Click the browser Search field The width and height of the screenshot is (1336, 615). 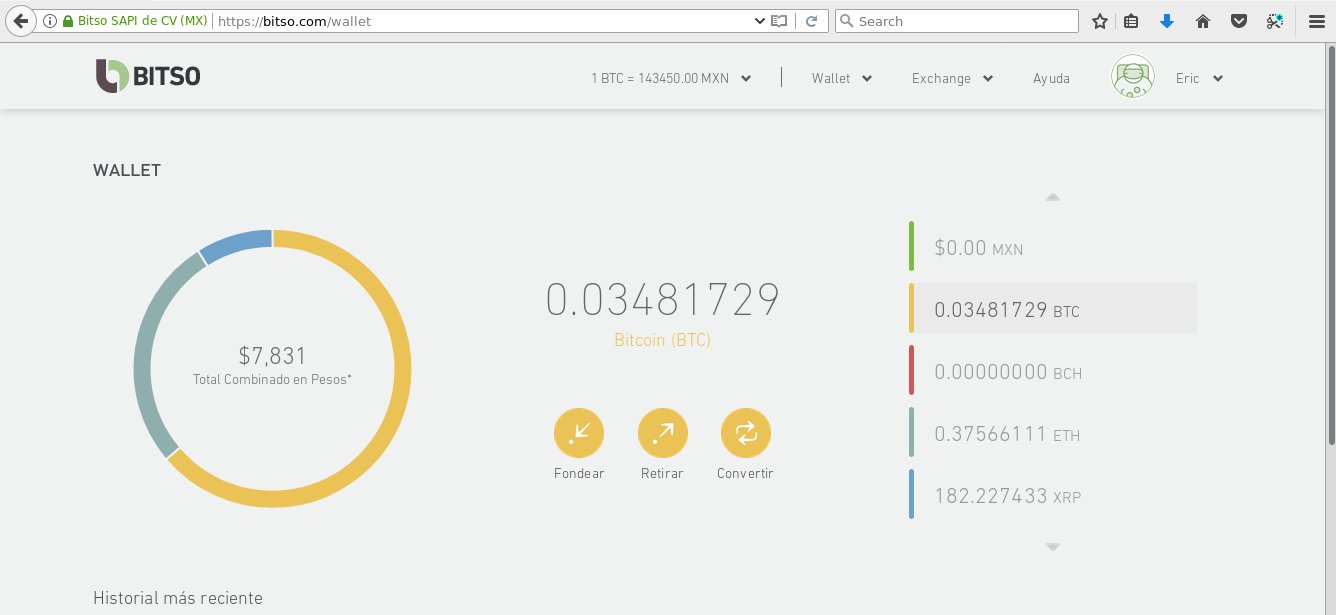[x=957, y=21]
